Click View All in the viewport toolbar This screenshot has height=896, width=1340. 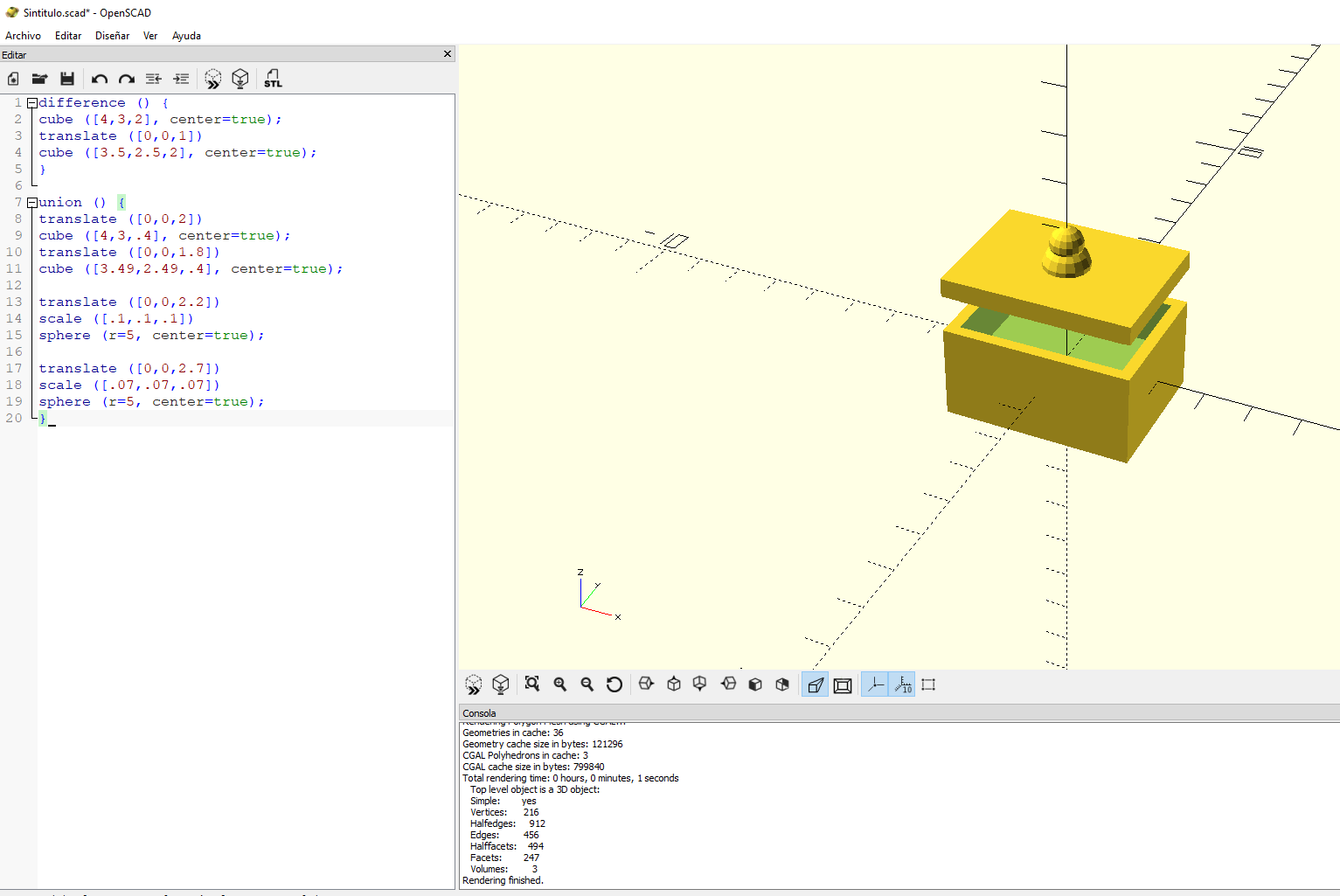[531, 684]
